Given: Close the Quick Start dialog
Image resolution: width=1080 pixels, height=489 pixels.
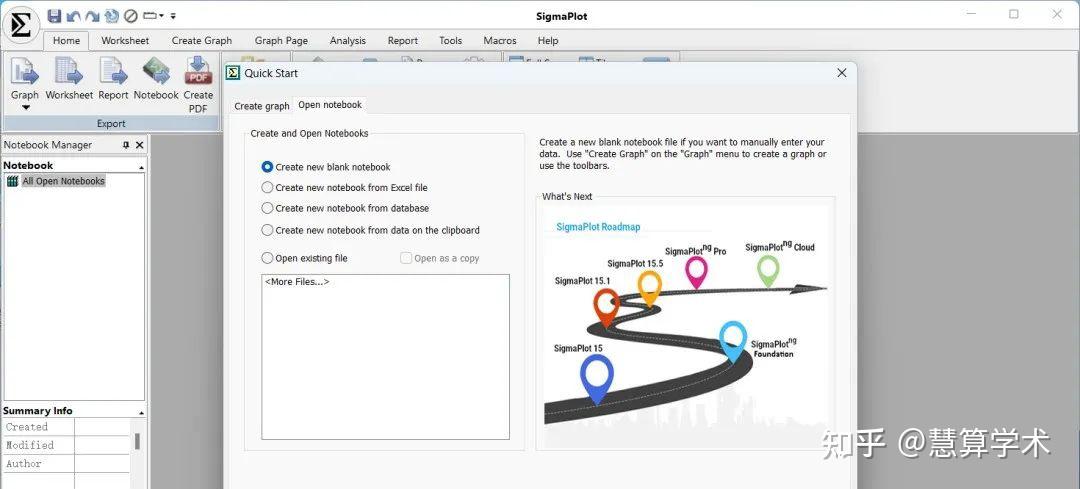Looking at the screenshot, I should (842, 73).
